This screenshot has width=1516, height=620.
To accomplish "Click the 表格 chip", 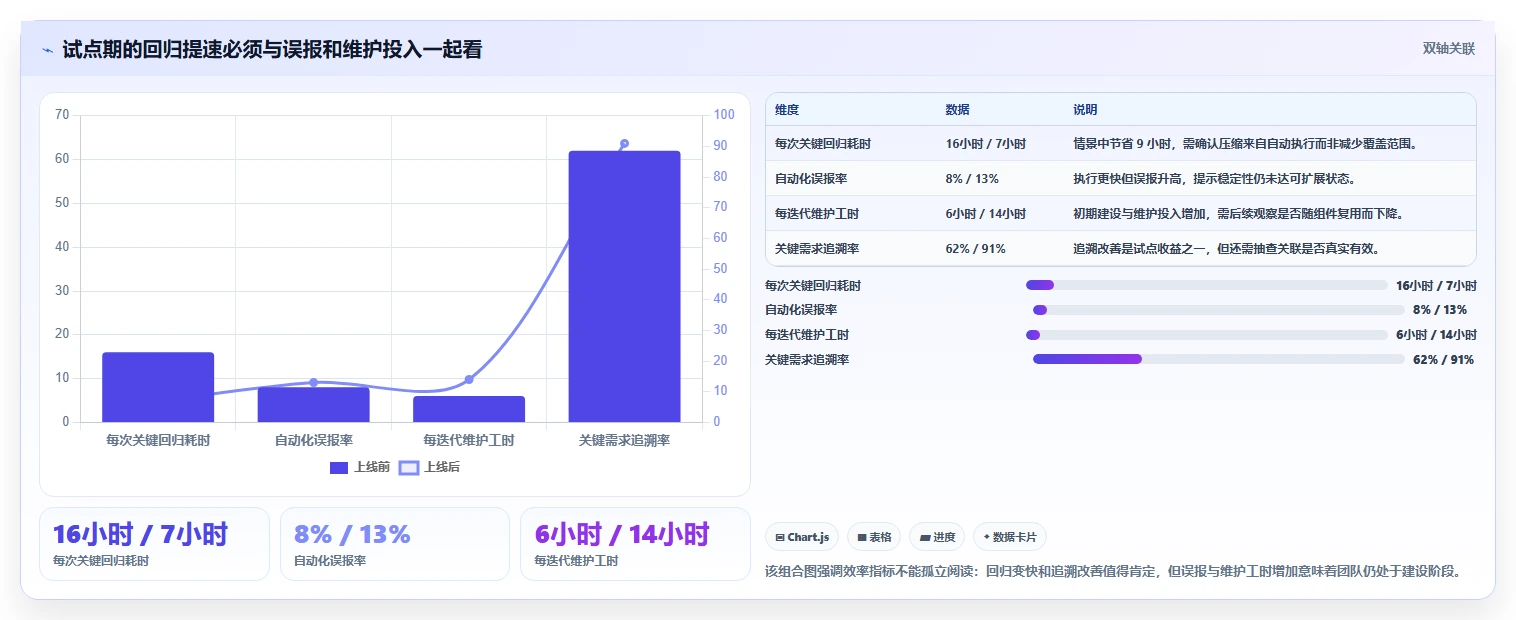I will coord(874,537).
